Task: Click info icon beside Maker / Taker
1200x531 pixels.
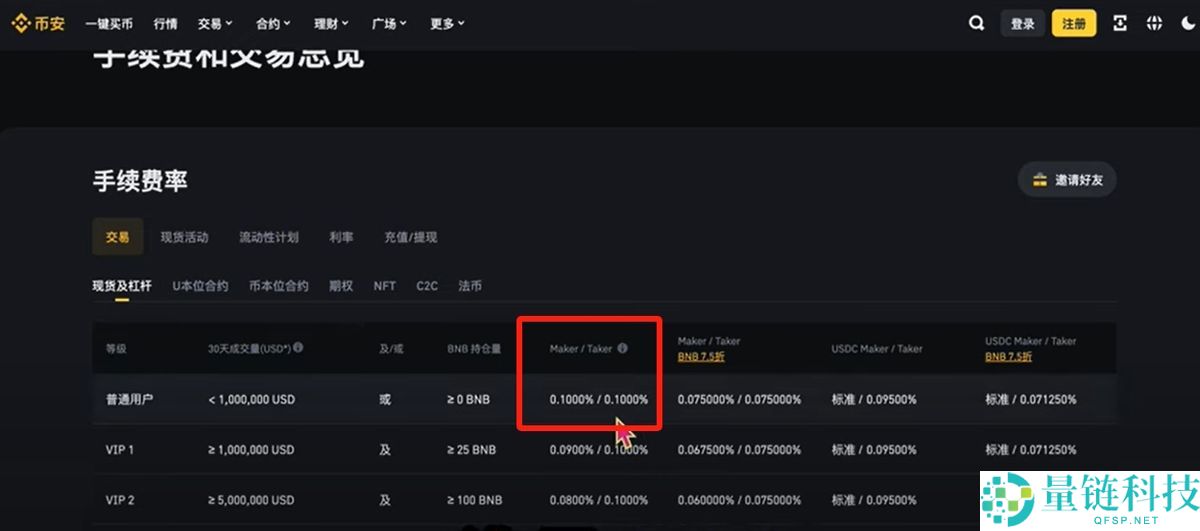Action: (x=622, y=348)
